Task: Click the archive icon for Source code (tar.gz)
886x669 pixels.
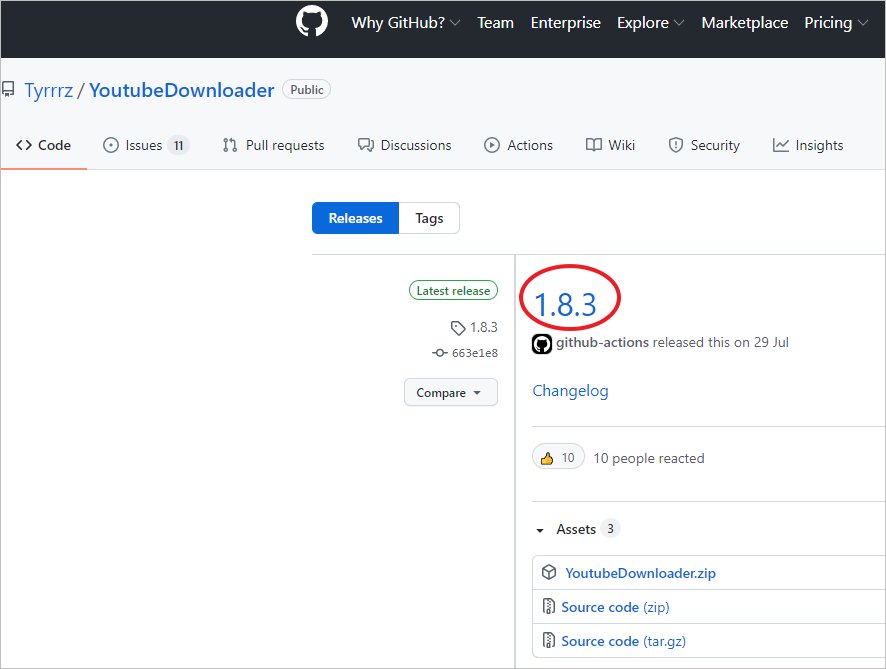Action: (549, 641)
